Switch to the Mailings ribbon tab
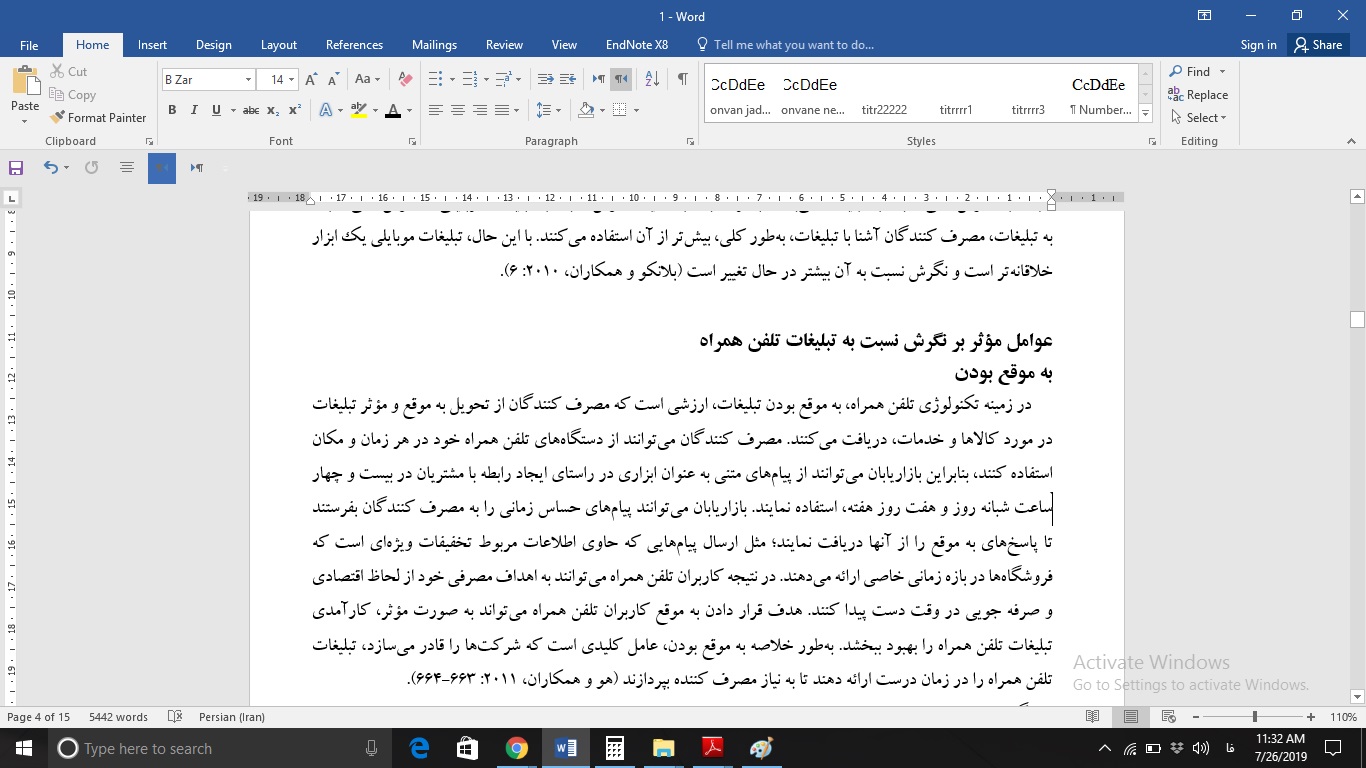Viewport: 1366px width, 768px height. click(434, 44)
